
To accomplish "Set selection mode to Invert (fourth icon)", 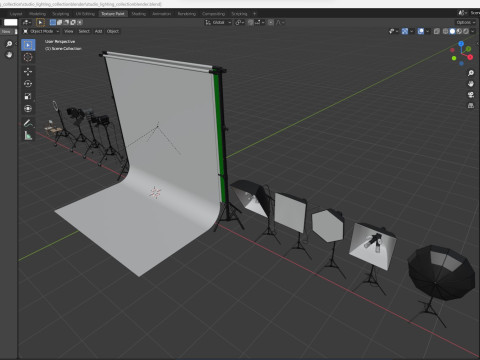I will tap(73, 22).
